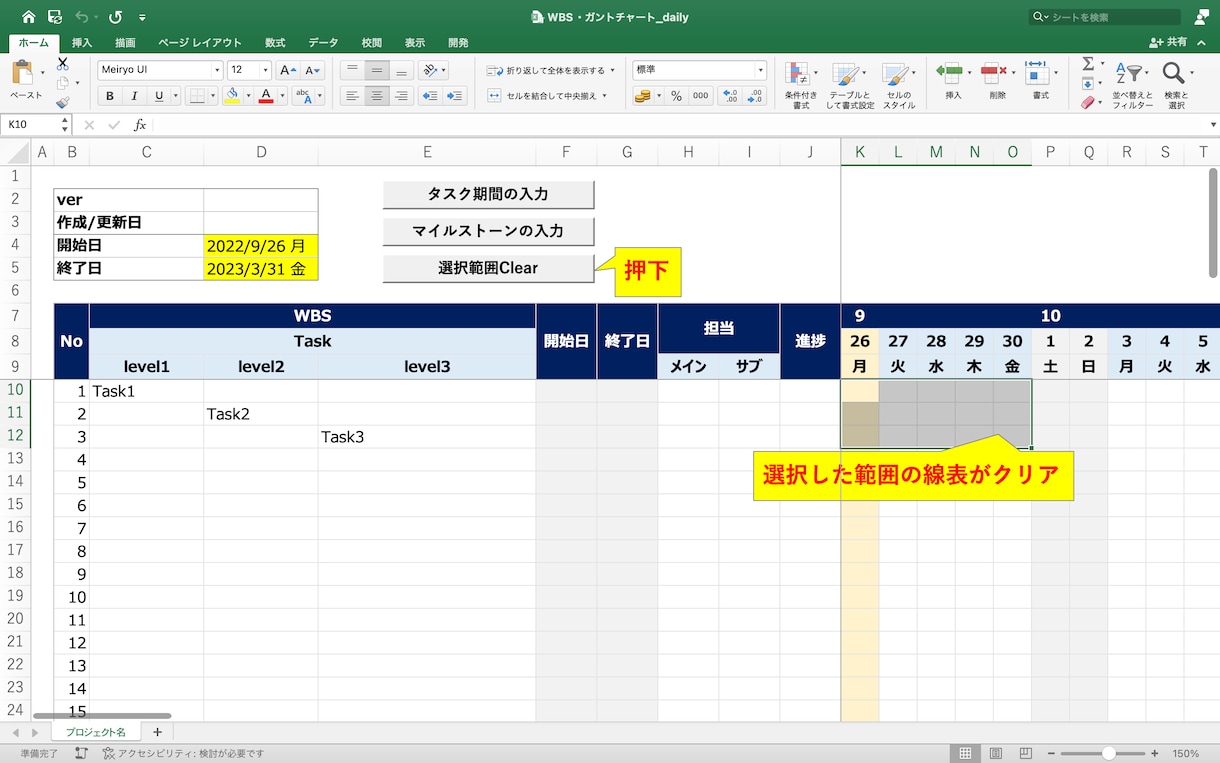Toggle middle vertical alignment
Viewport: 1220px width, 763px height.
(377, 70)
